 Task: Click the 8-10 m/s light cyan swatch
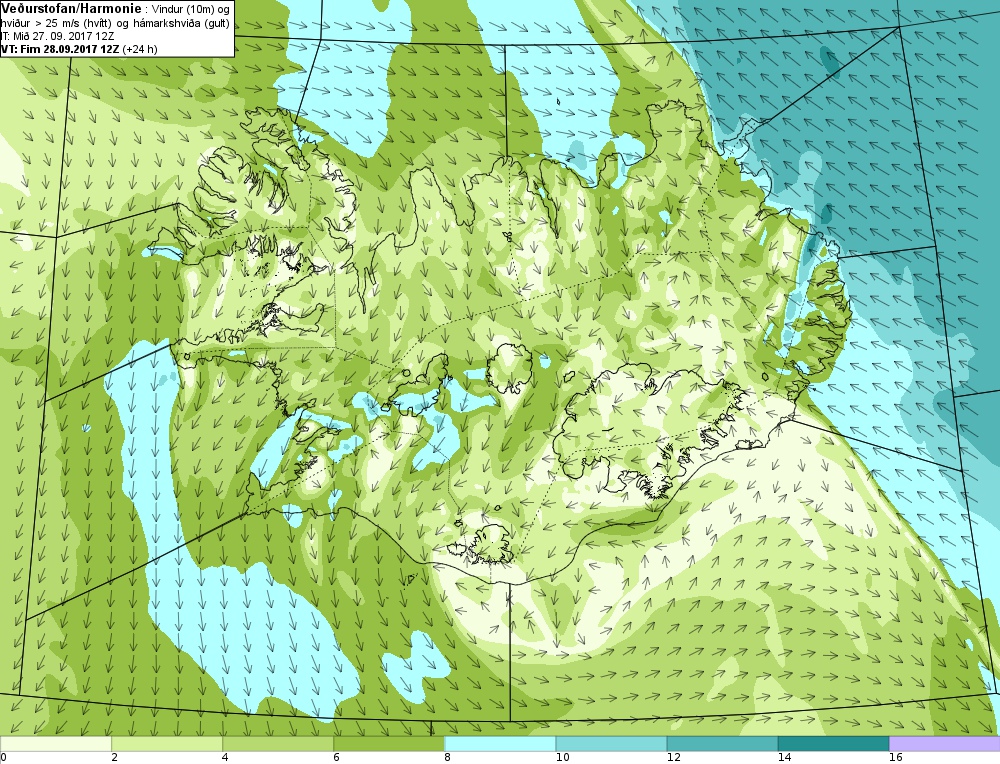point(499,744)
